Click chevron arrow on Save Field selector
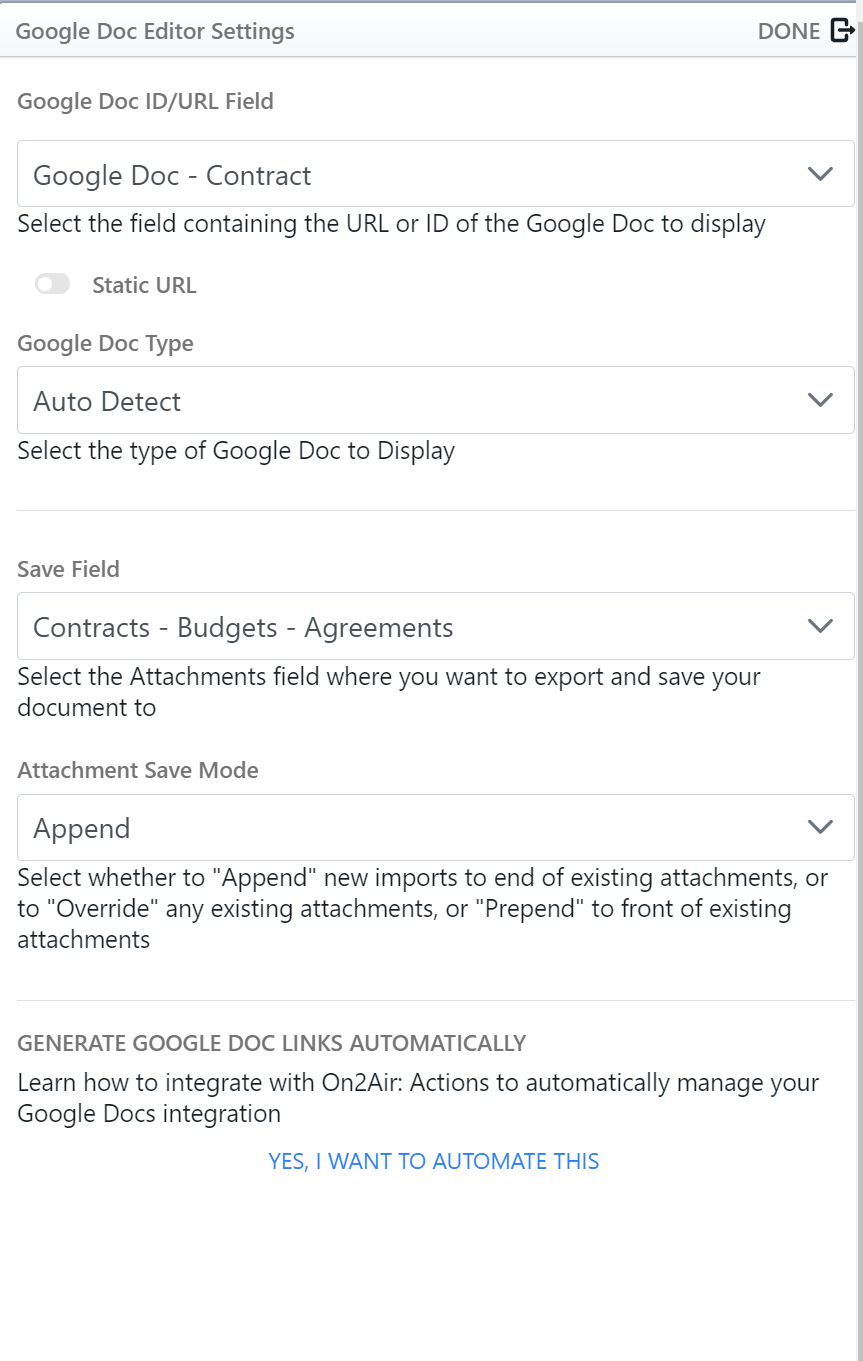Image resolution: width=863 pixels, height=1361 pixels. click(x=820, y=626)
